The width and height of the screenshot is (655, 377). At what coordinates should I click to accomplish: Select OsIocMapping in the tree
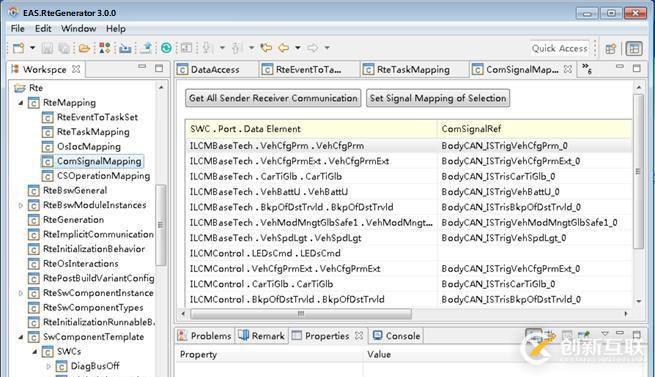point(89,146)
